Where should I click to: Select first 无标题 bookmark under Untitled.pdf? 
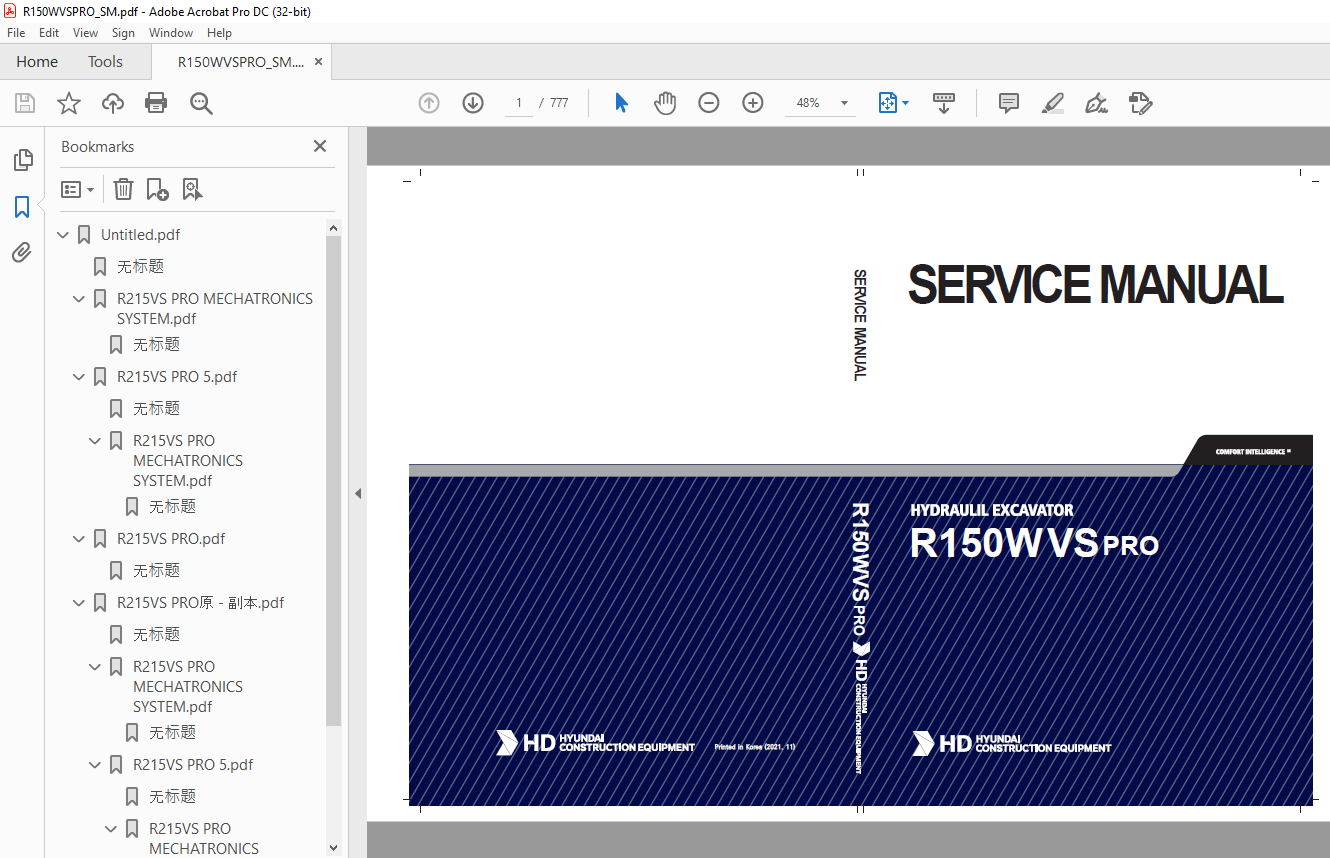coord(140,267)
